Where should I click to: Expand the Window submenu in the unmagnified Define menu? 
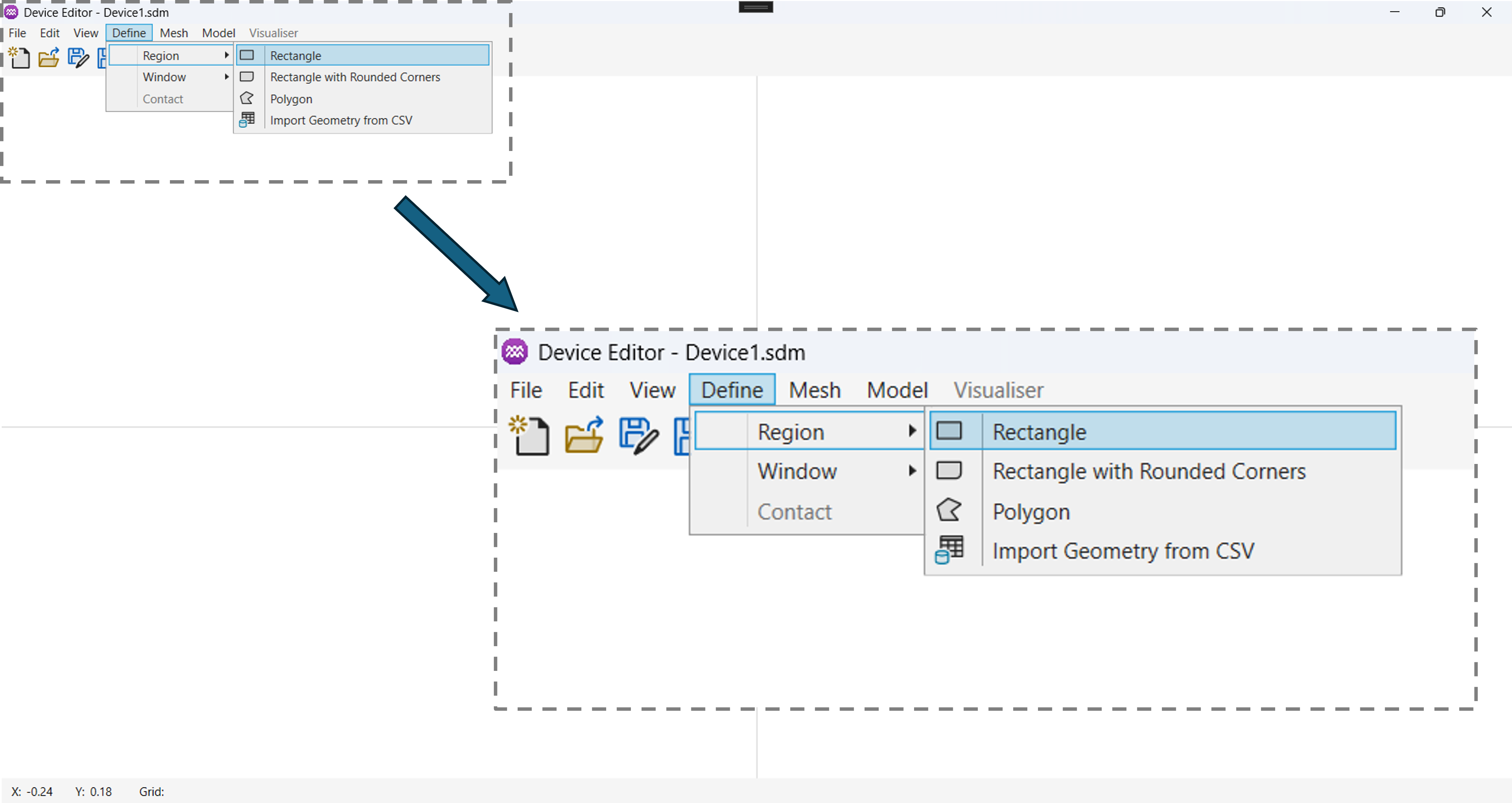[170, 77]
